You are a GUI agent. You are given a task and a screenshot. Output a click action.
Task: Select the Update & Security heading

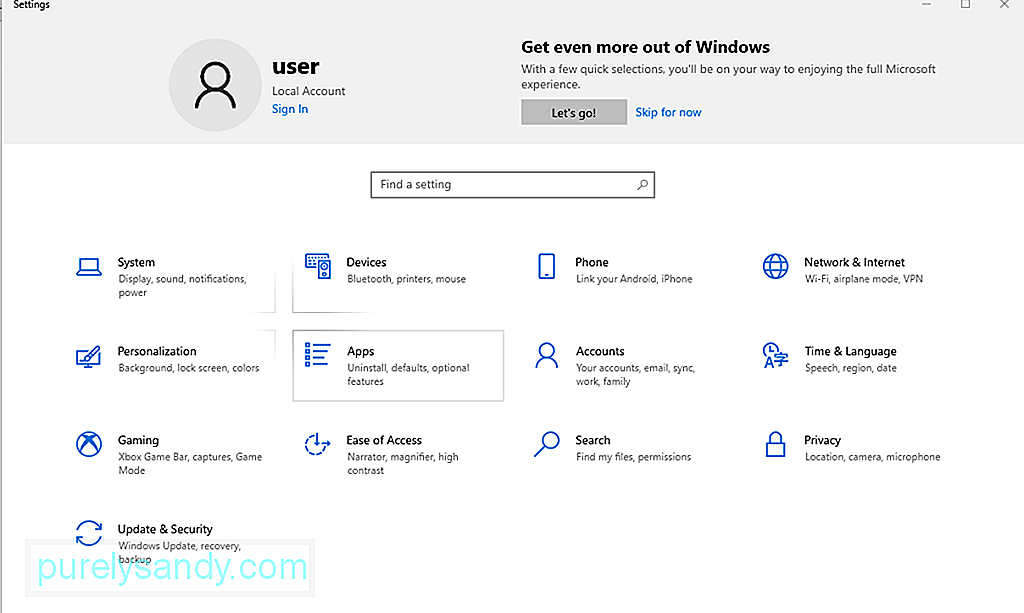point(165,529)
